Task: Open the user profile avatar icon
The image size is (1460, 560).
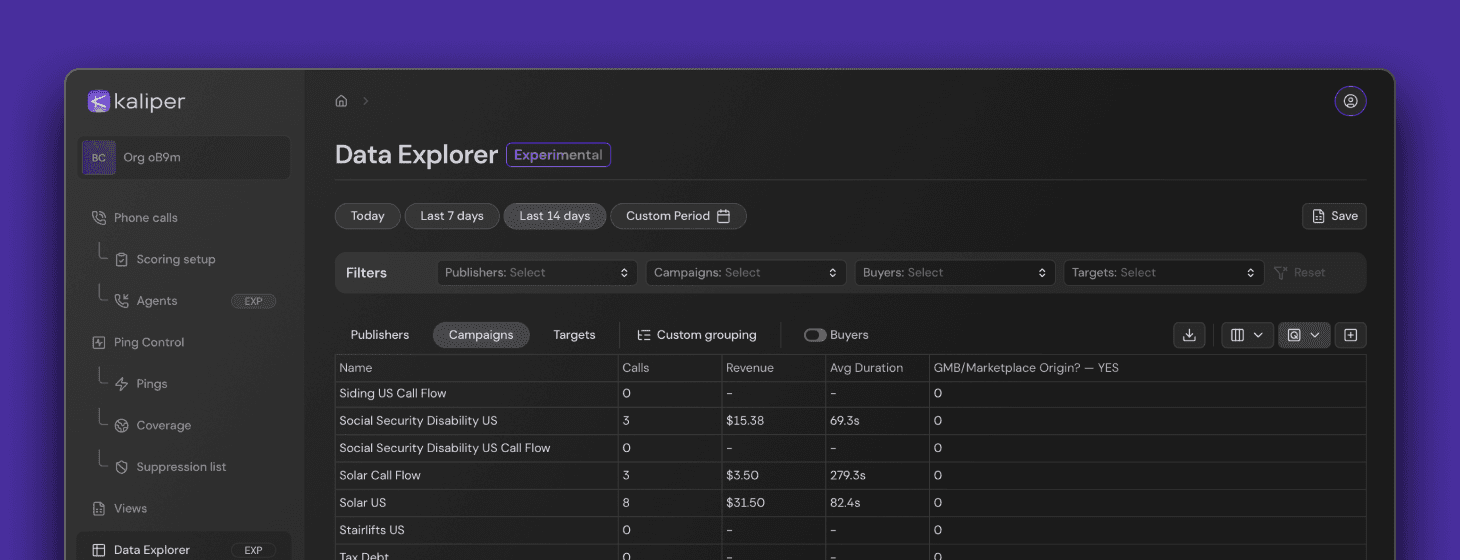Action: pos(1350,101)
